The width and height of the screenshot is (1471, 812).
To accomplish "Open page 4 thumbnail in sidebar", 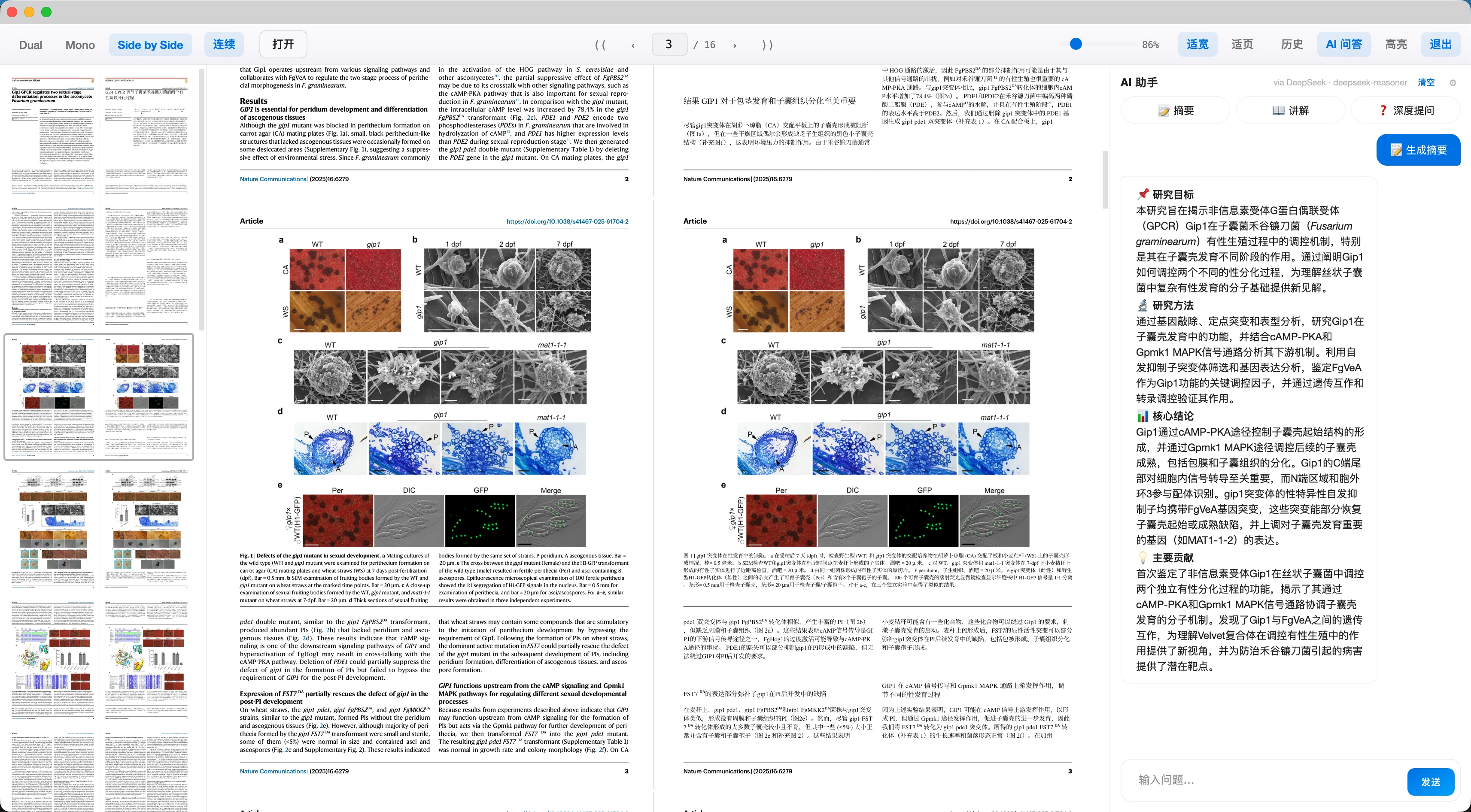I will [x=99, y=527].
